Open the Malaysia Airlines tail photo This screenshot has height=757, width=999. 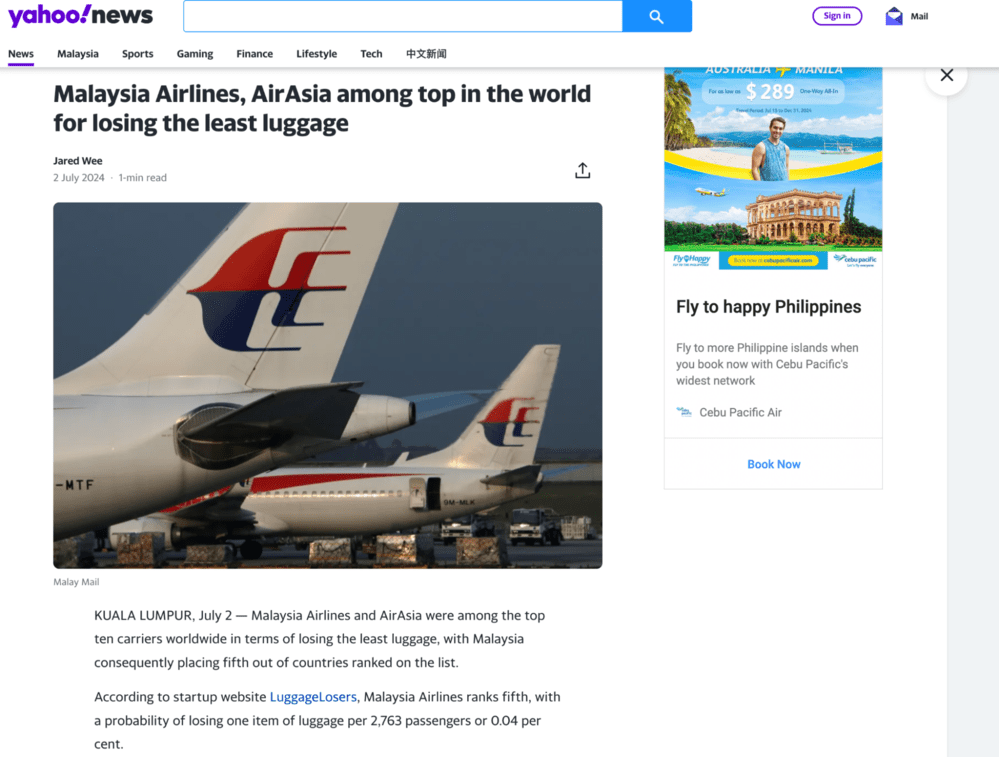[x=327, y=386]
